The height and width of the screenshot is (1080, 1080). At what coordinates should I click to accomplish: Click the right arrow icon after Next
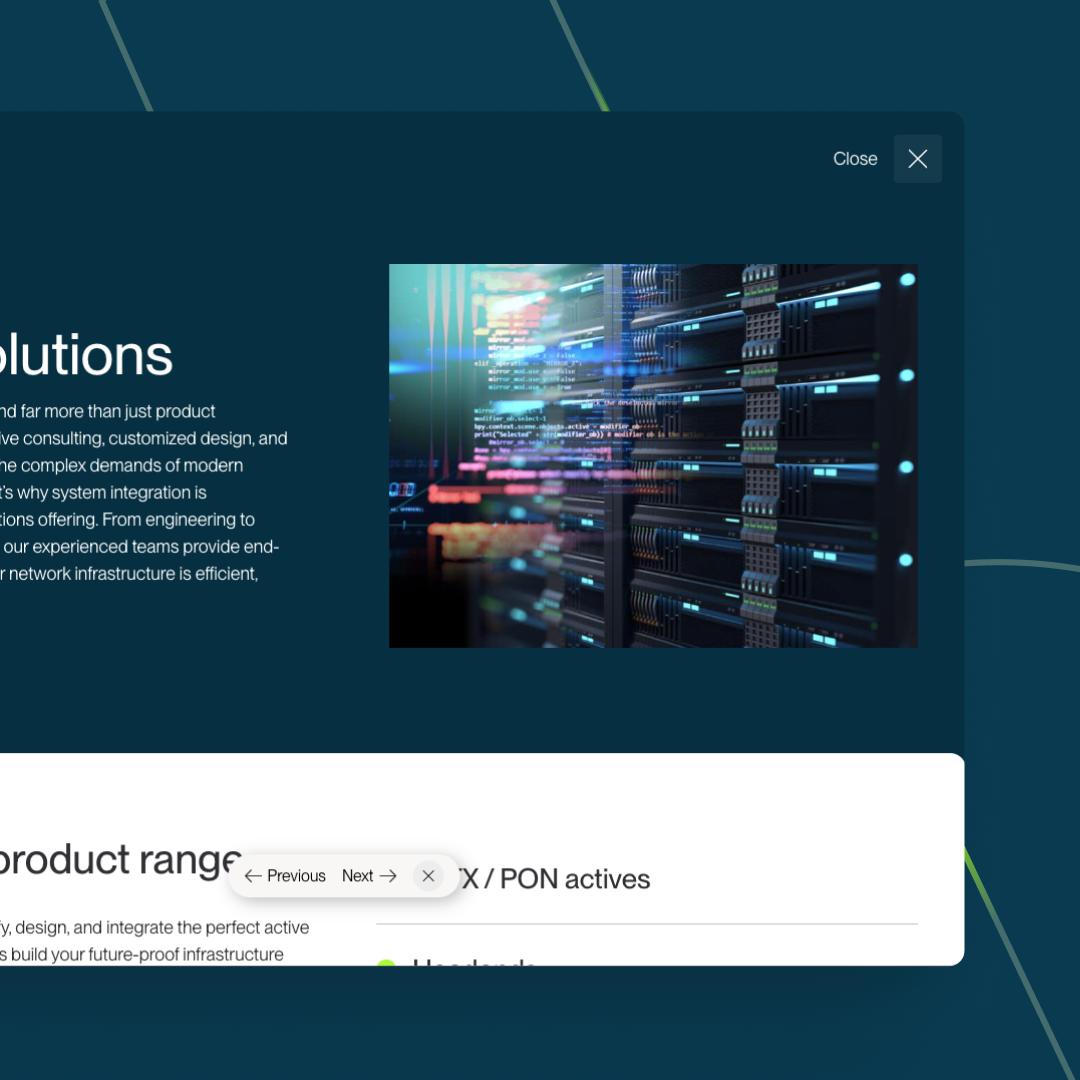(x=389, y=876)
